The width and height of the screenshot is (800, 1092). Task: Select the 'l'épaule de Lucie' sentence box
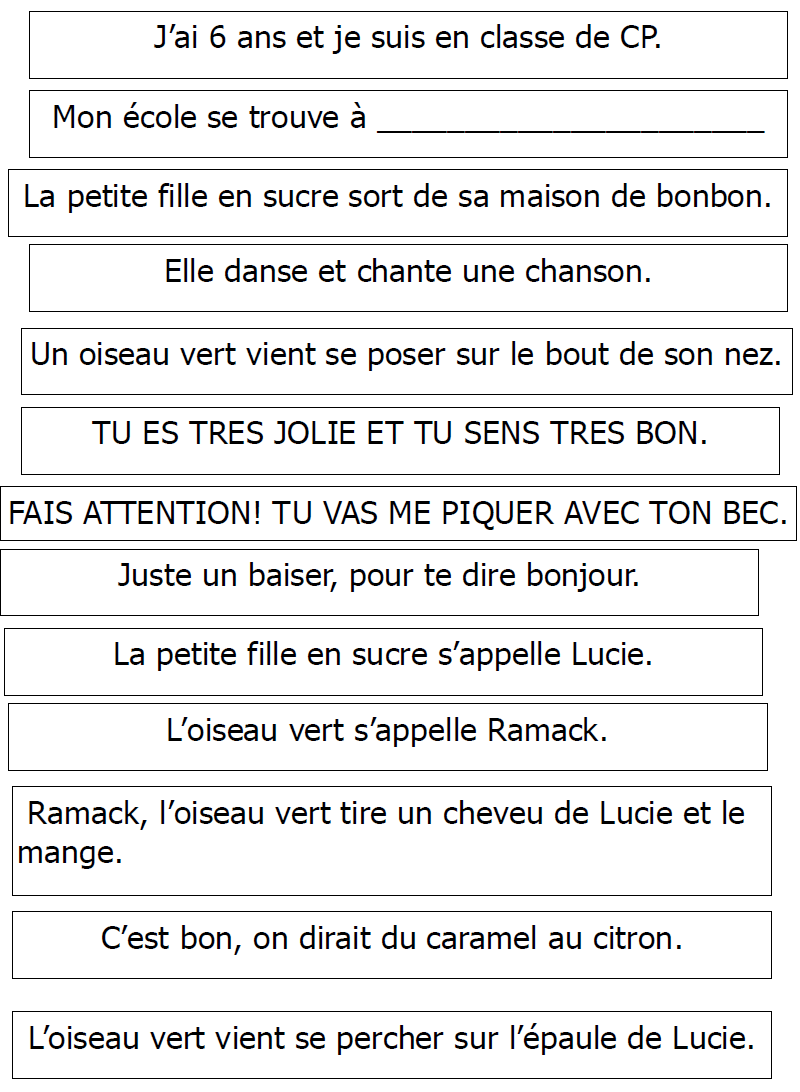[392, 1038]
